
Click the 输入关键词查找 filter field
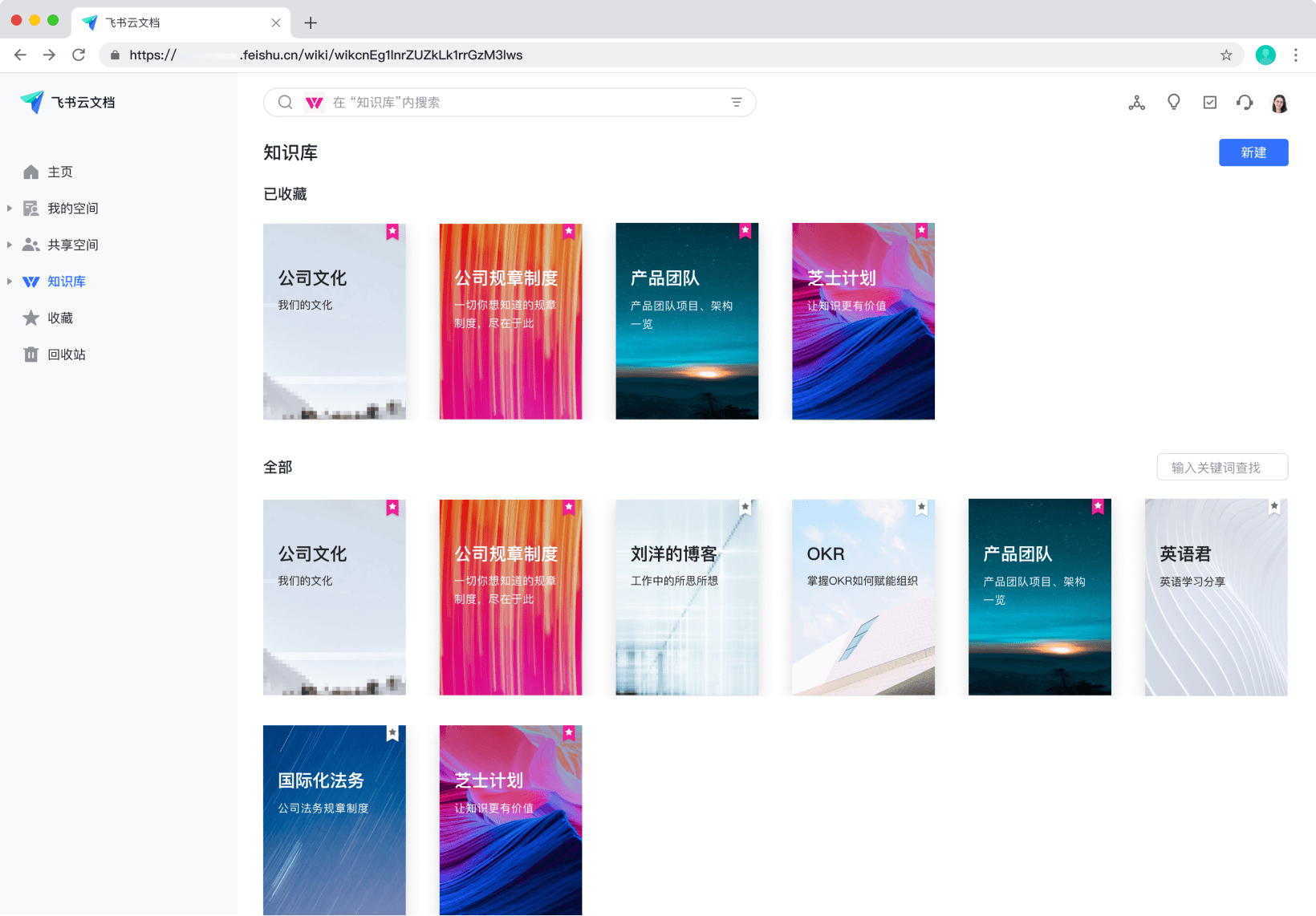click(1221, 468)
